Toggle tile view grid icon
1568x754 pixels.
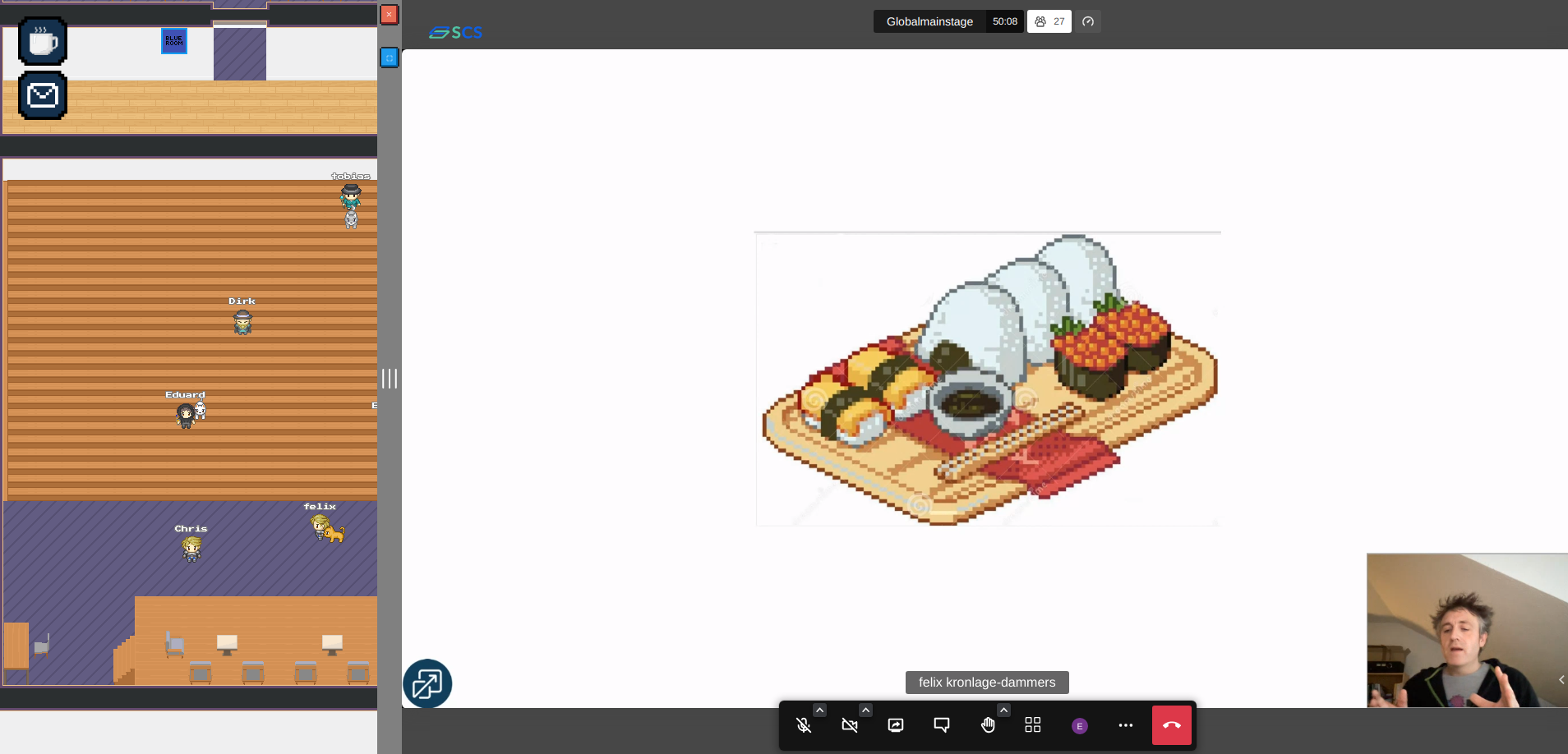1033,725
